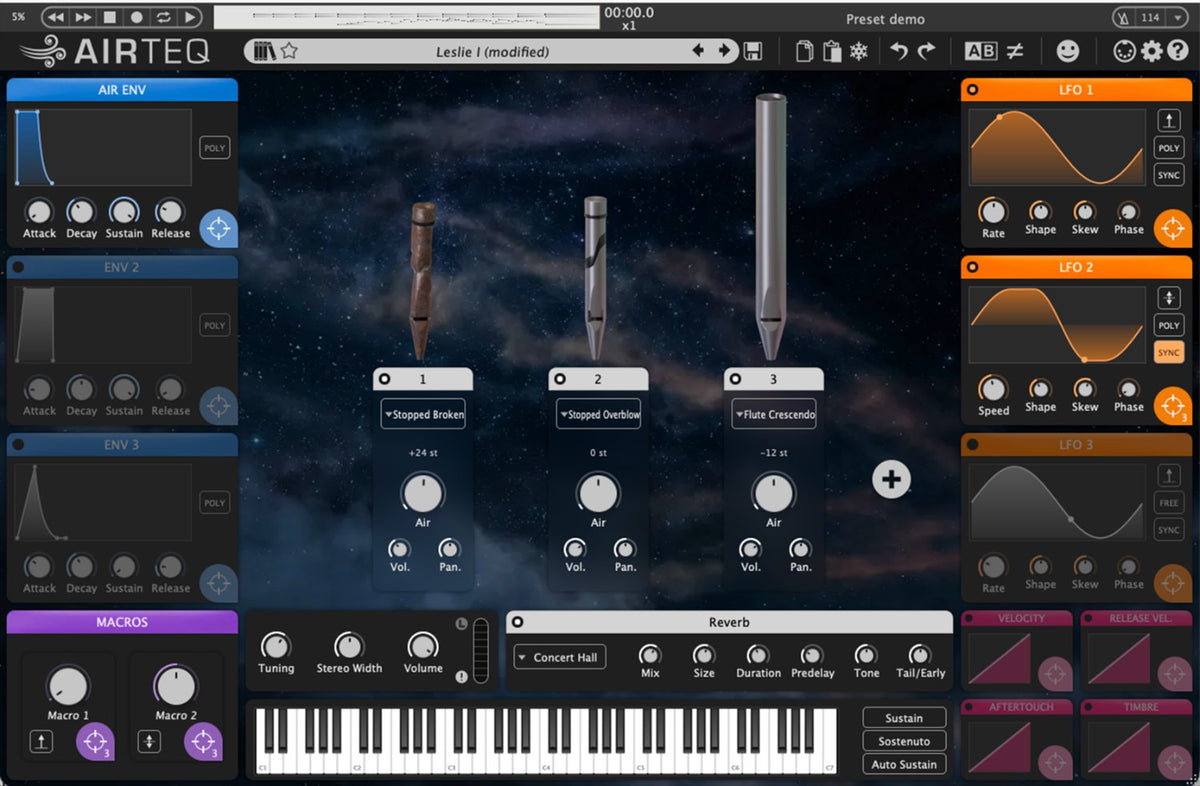Save preset with the floppy disk icon
This screenshot has height=786, width=1200.
click(753, 51)
